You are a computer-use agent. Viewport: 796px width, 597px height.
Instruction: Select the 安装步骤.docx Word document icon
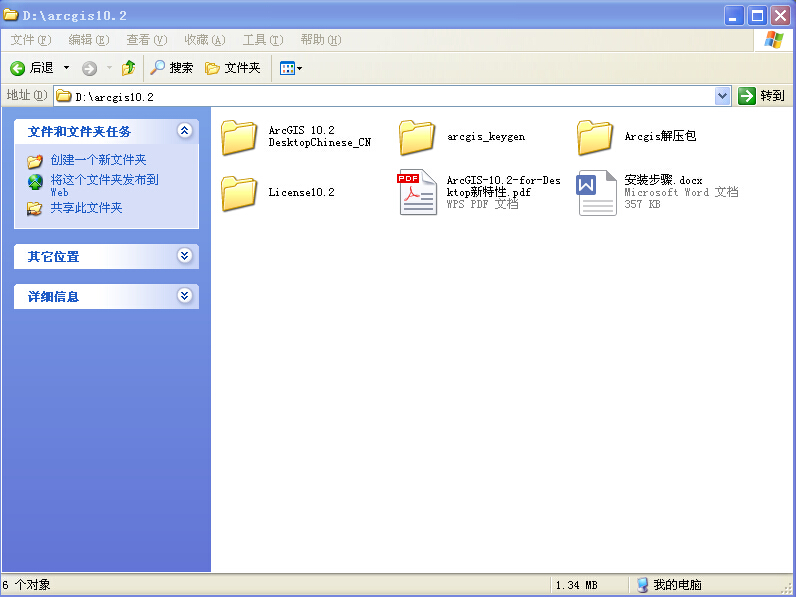coord(596,192)
